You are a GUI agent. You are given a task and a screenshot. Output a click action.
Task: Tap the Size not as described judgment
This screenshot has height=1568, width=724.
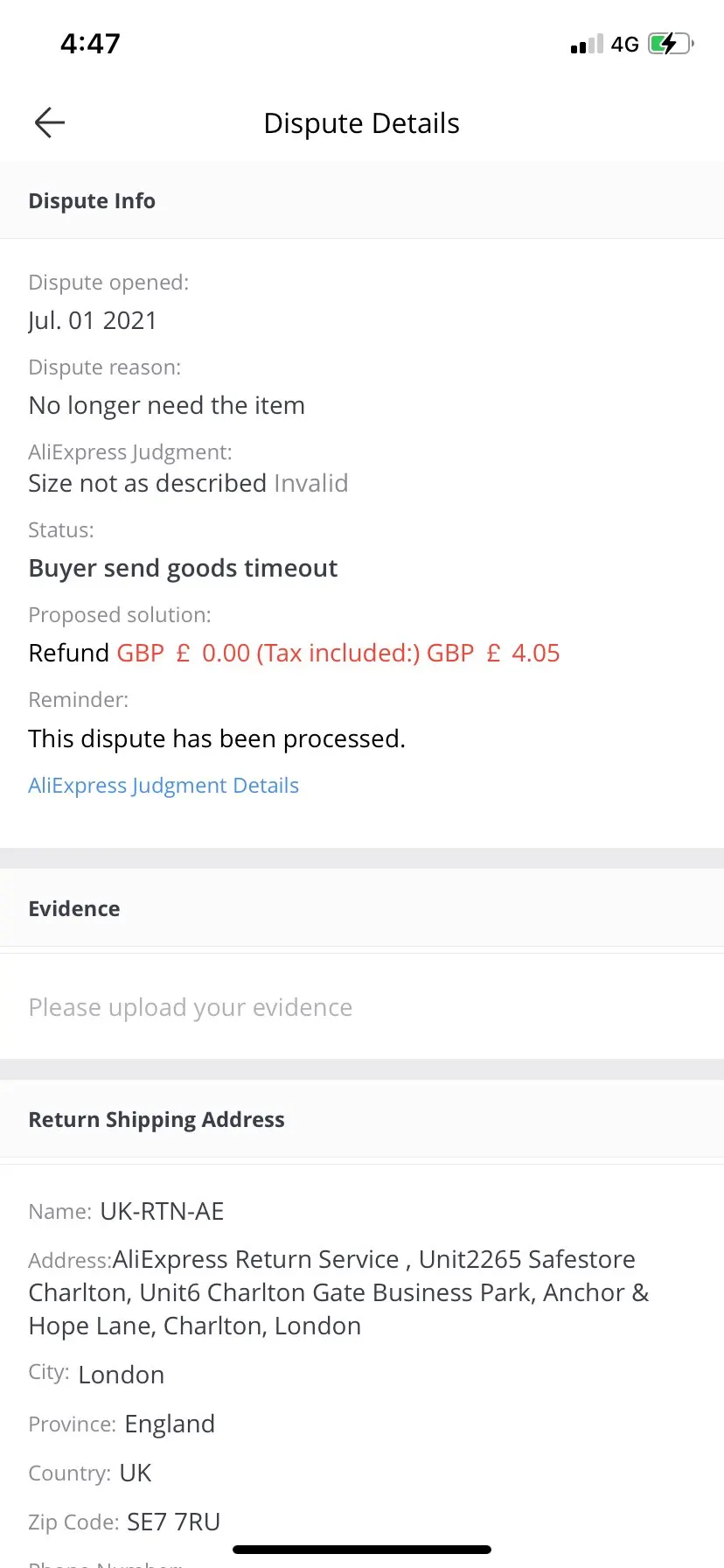148,483
